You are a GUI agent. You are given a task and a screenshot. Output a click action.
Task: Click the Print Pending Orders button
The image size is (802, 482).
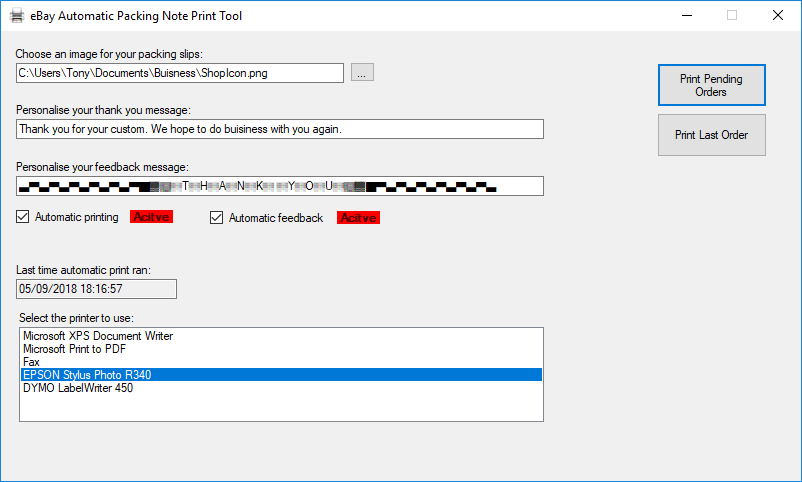tap(711, 85)
